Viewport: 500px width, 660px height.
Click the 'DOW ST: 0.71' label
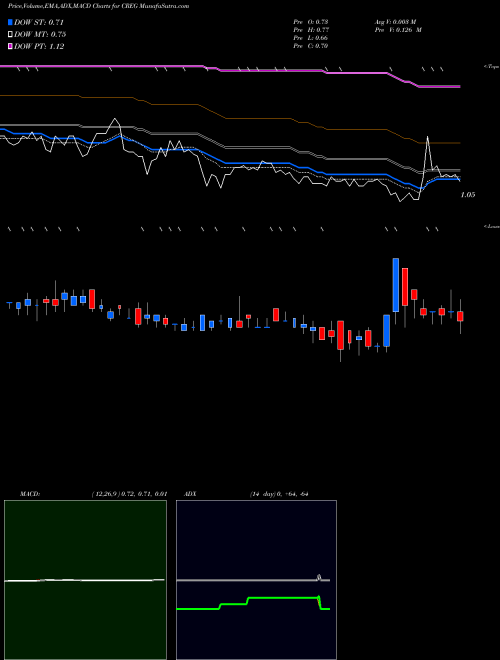tap(39, 22)
